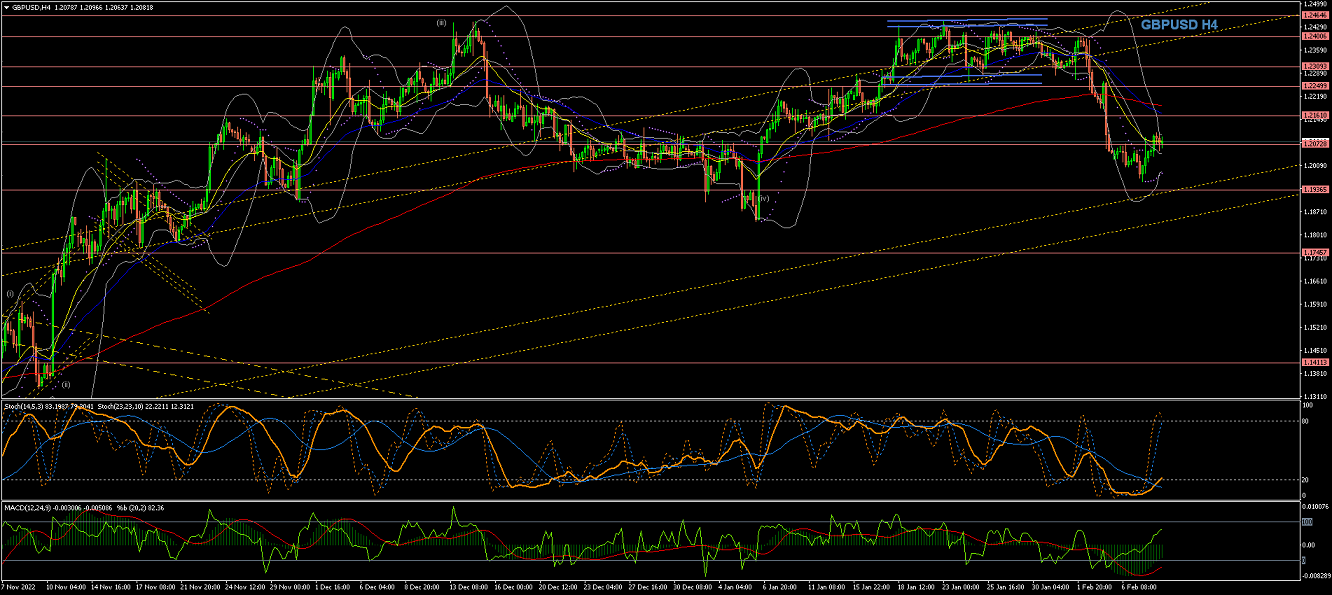This screenshot has height=595, width=1332.
Task: Click the 1.24646 price level label
Action: (1316, 16)
